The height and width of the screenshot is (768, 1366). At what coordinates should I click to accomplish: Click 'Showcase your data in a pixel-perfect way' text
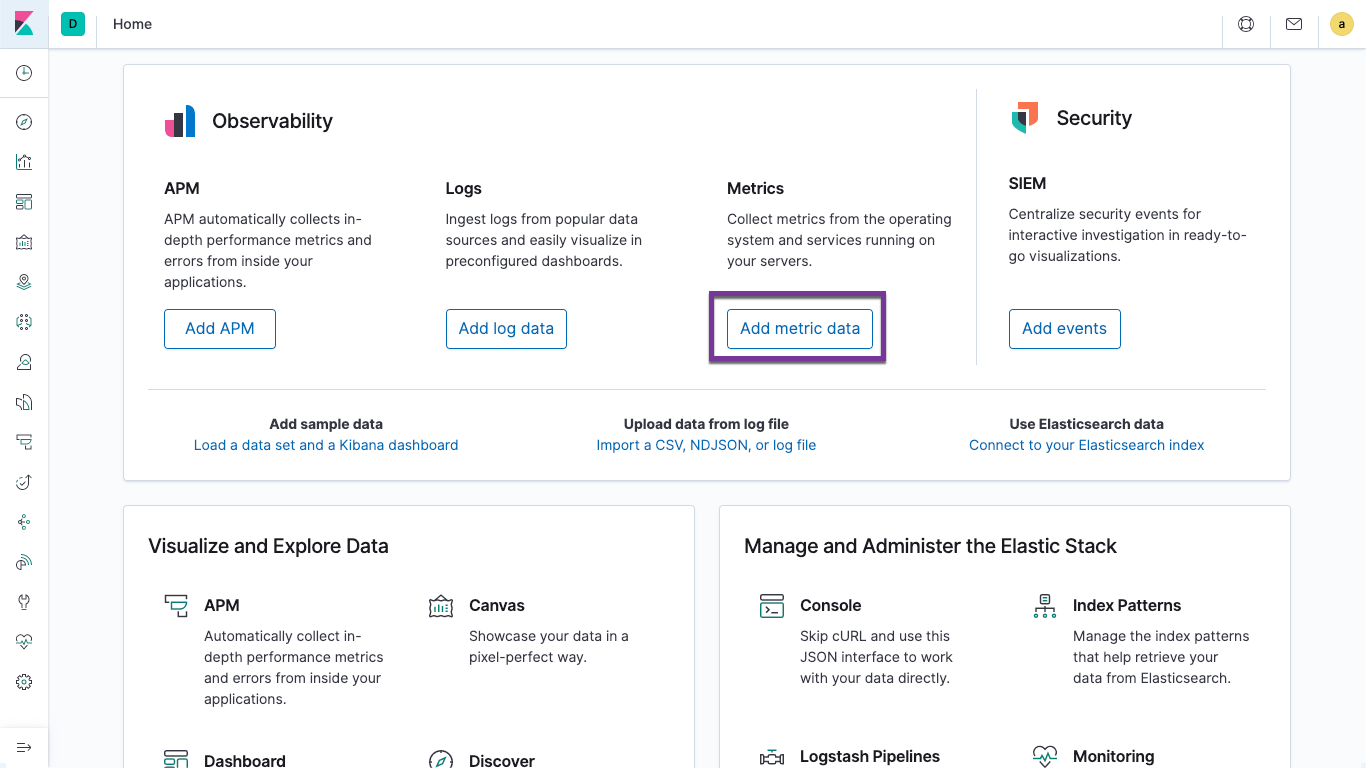549,646
